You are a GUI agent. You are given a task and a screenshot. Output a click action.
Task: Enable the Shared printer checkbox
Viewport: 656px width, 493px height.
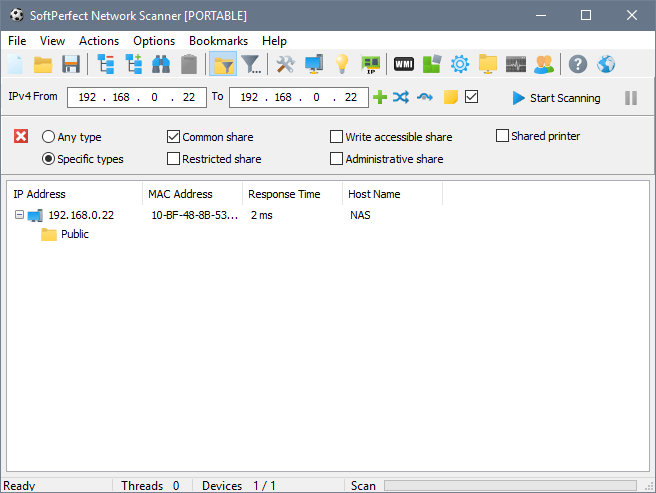click(x=502, y=136)
